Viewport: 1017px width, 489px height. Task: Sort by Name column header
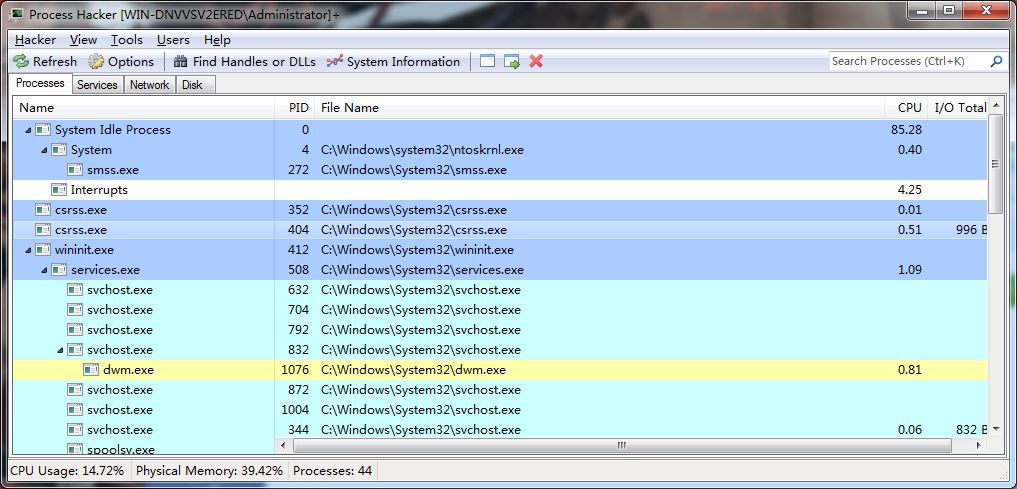[143, 108]
